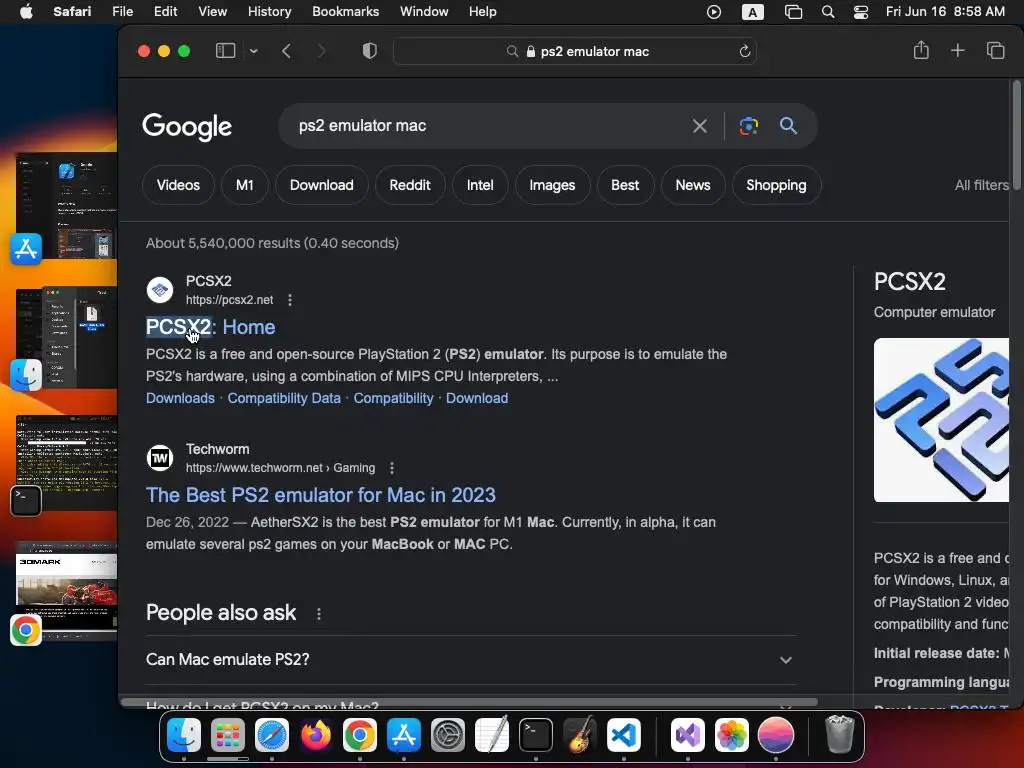Open The Best PS2 emulator for Mac link
This screenshot has height=768, width=1024.
coord(321,494)
